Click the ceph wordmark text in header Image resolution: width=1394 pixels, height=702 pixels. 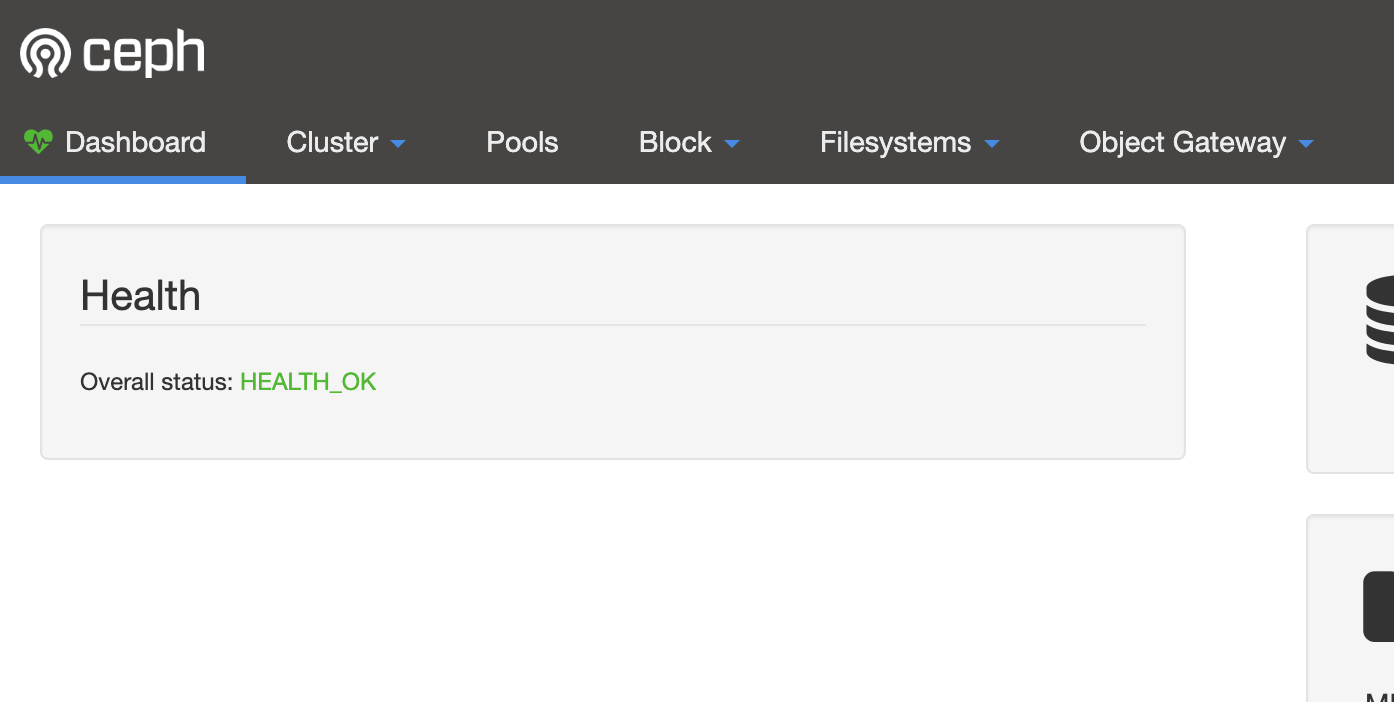[144, 53]
